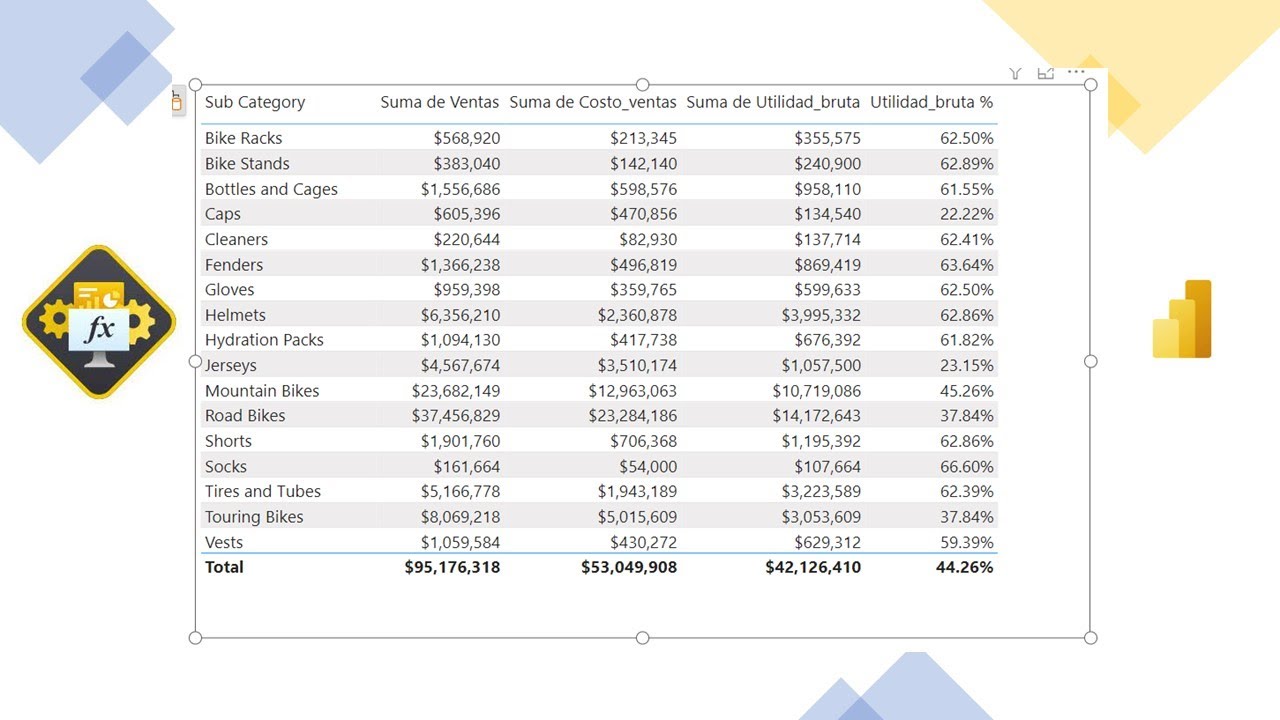Screen dimensions: 1280x720
Task: Select the Bike Racks row label
Action: coord(243,138)
